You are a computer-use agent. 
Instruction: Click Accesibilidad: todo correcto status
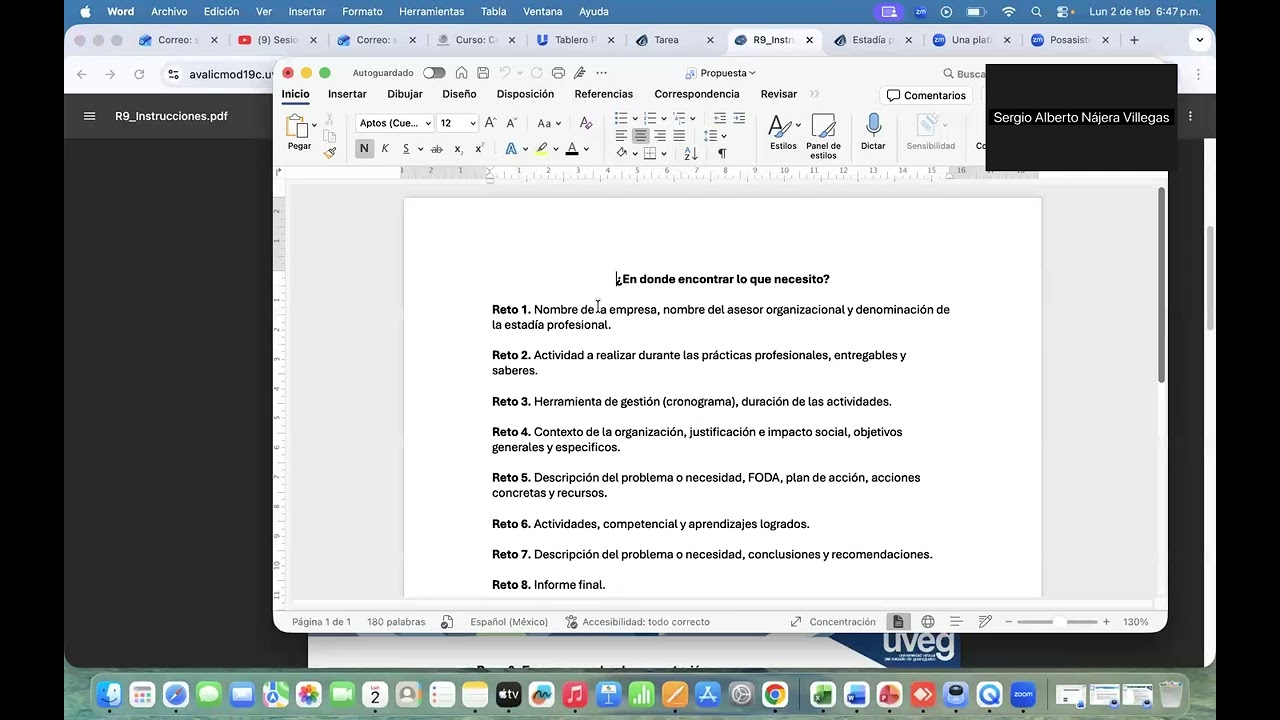coord(637,622)
